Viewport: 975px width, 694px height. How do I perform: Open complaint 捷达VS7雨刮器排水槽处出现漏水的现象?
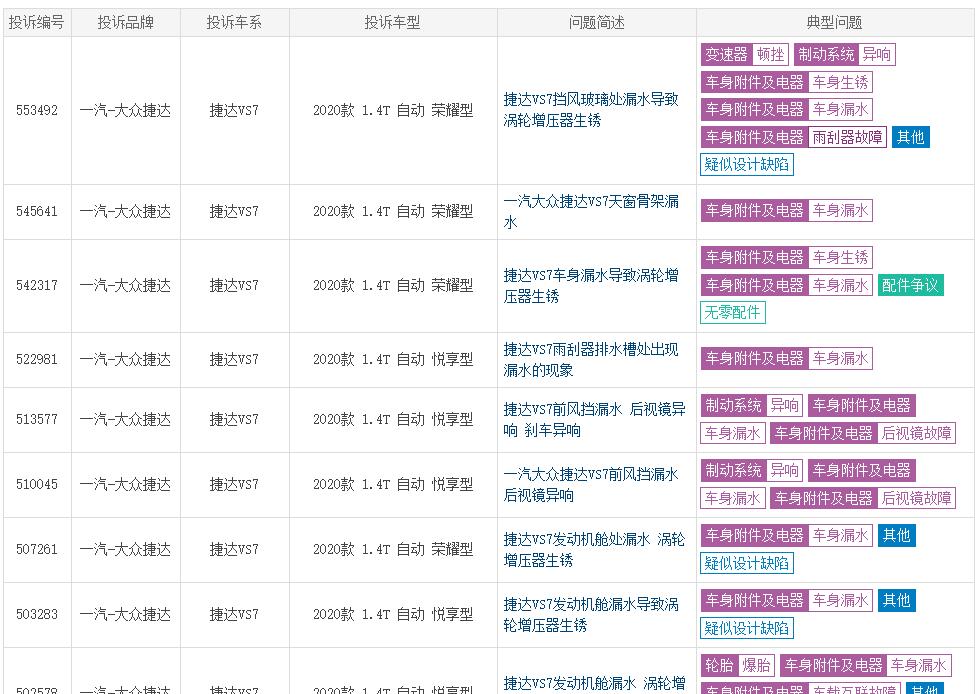coord(591,359)
